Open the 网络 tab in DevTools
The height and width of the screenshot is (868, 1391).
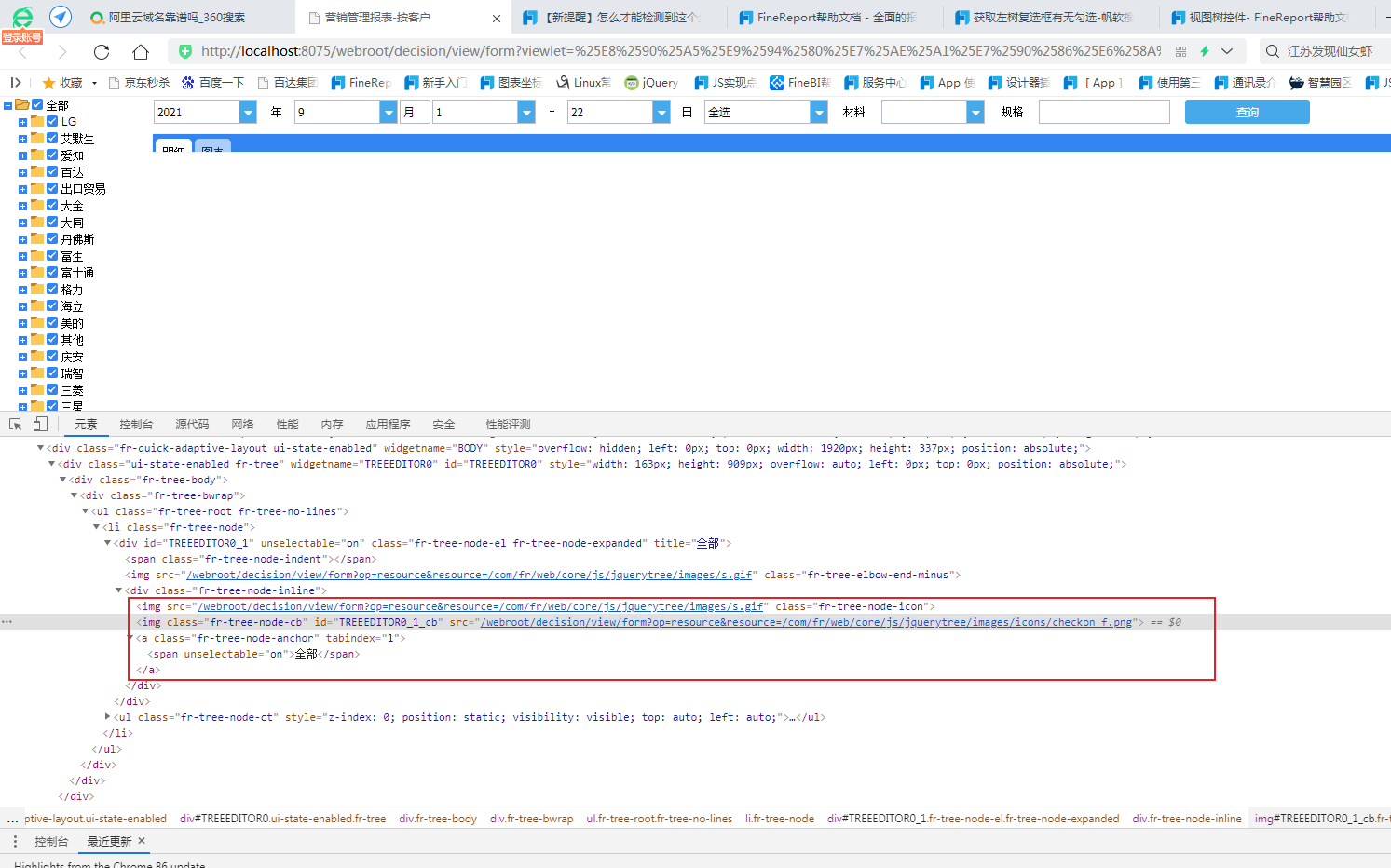pyautogui.click(x=243, y=425)
